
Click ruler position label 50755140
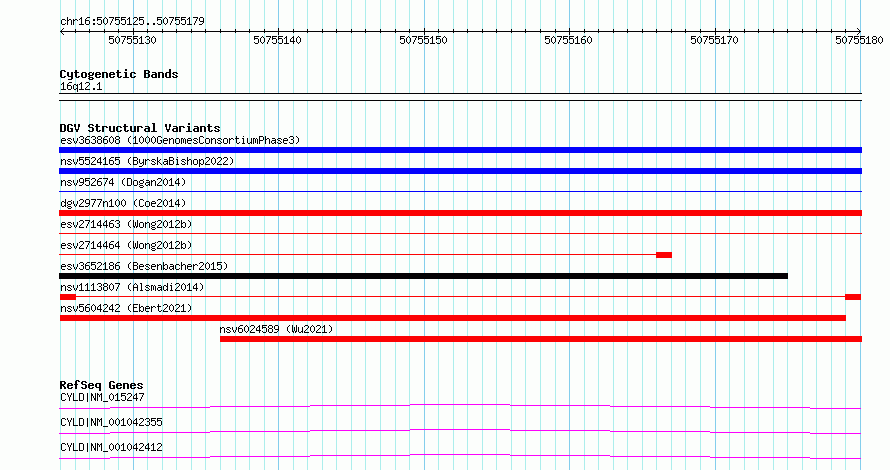click(x=278, y=40)
